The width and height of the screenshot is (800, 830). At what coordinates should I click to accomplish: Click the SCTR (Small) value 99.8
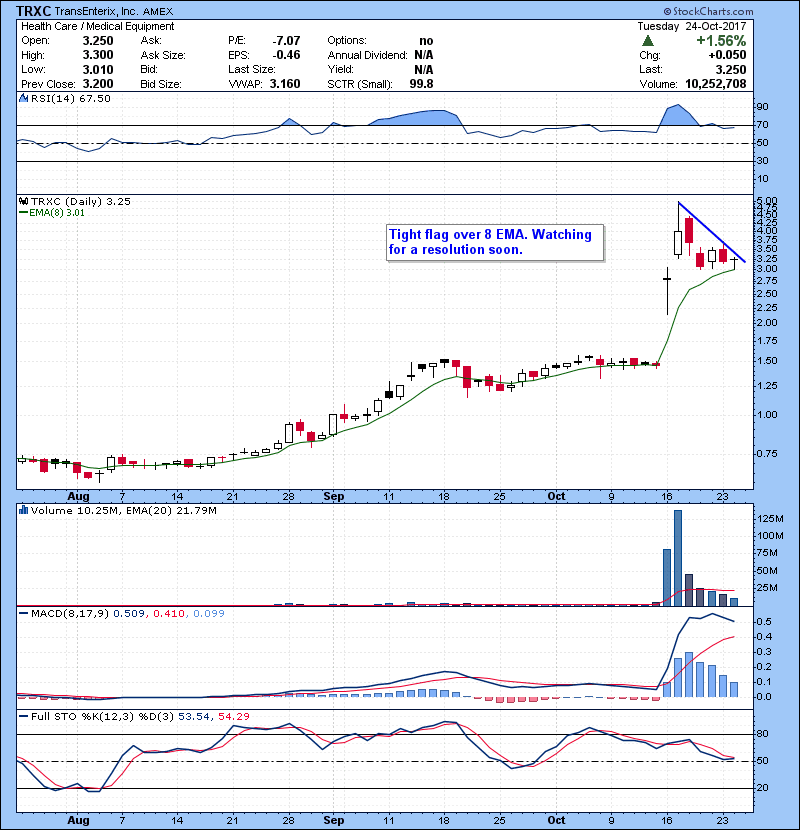coord(421,84)
